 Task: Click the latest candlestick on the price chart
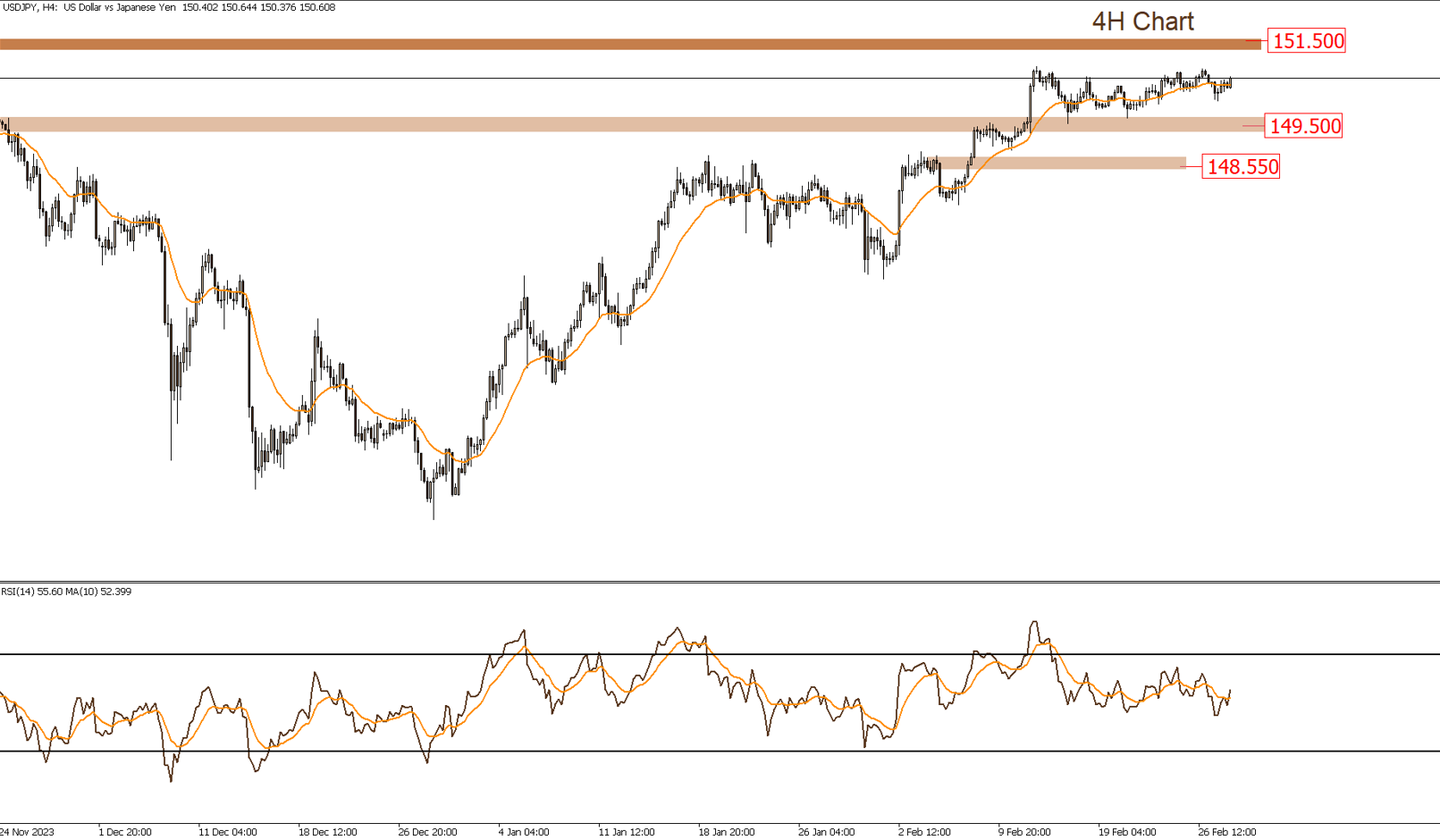(1231, 82)
